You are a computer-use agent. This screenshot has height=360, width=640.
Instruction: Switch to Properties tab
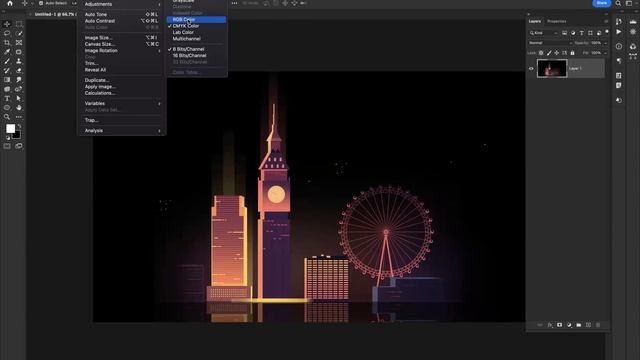tap(557, 21)
